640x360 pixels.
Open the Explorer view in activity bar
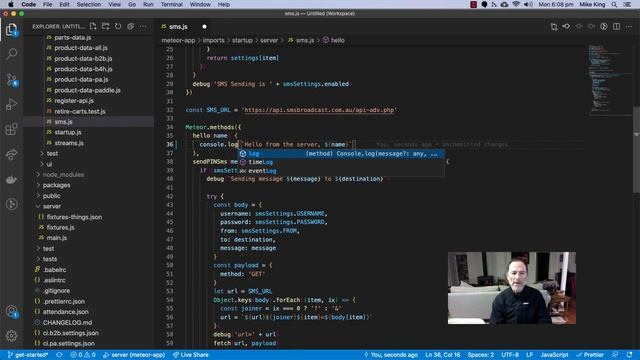point(11,29)
